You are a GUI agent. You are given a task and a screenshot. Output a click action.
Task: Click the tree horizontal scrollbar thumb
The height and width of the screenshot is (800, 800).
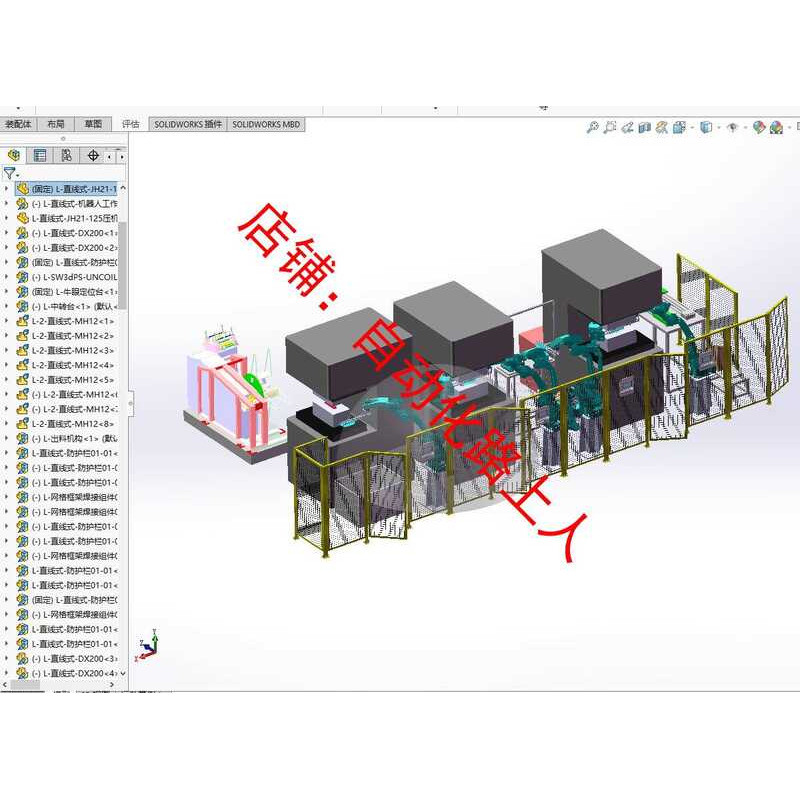pos(25,685)
